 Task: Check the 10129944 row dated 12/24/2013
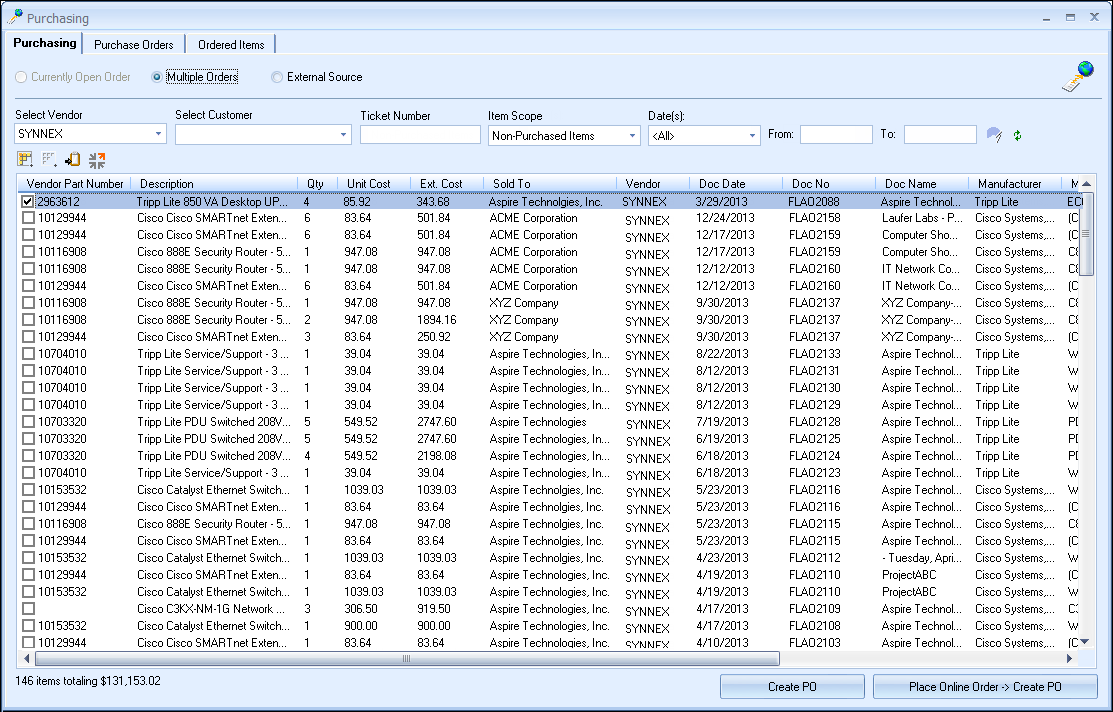point(28,218)
